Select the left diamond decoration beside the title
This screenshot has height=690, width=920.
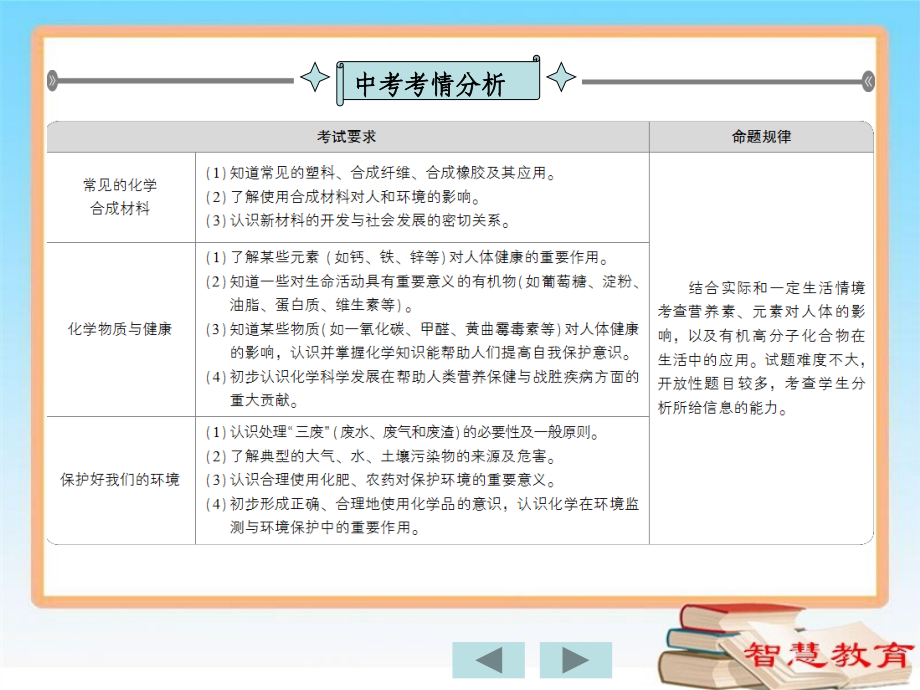[x=315, y=77]
